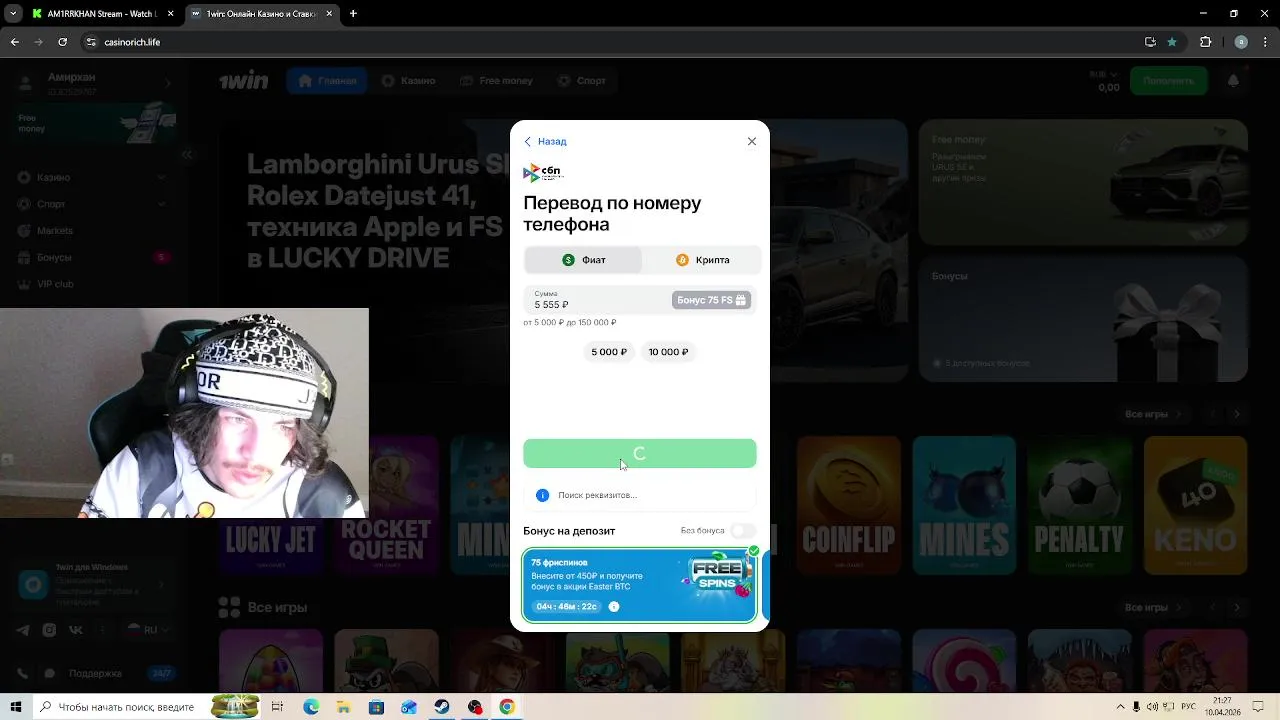This screenshot has height=720, width=1280.
Task: Collapse the sidebar with double-chevron icon
Action: tap(187, 155)
